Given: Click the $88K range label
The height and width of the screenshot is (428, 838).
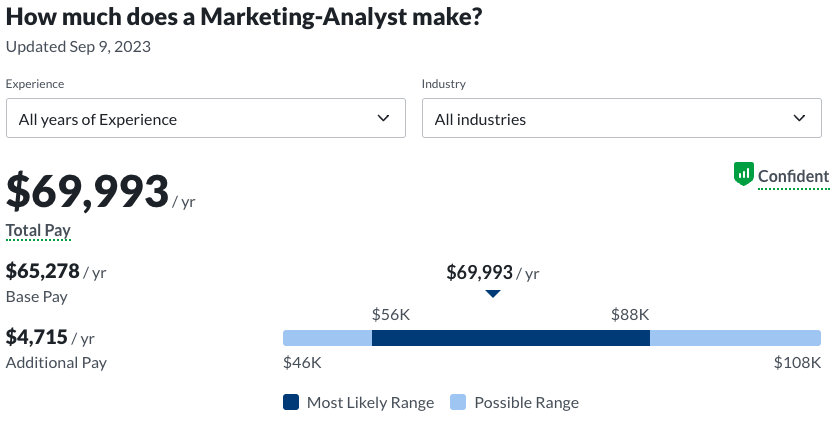Looking at the screenshot, I should (630, 314).
